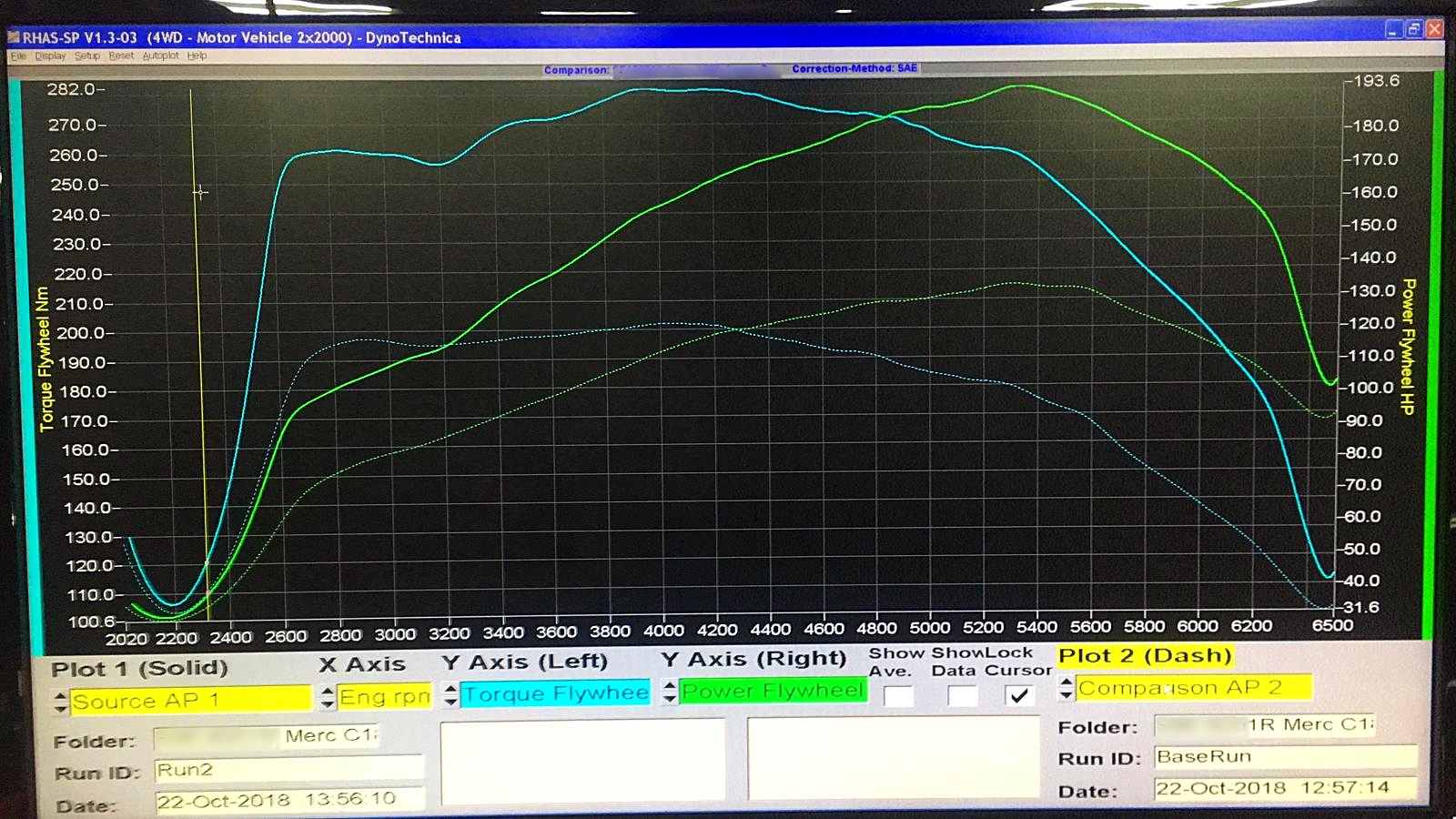This screenshot has height=819, width=1456.
Task: Click the 2020 rpm label on X axis
Action: (126, 639)
